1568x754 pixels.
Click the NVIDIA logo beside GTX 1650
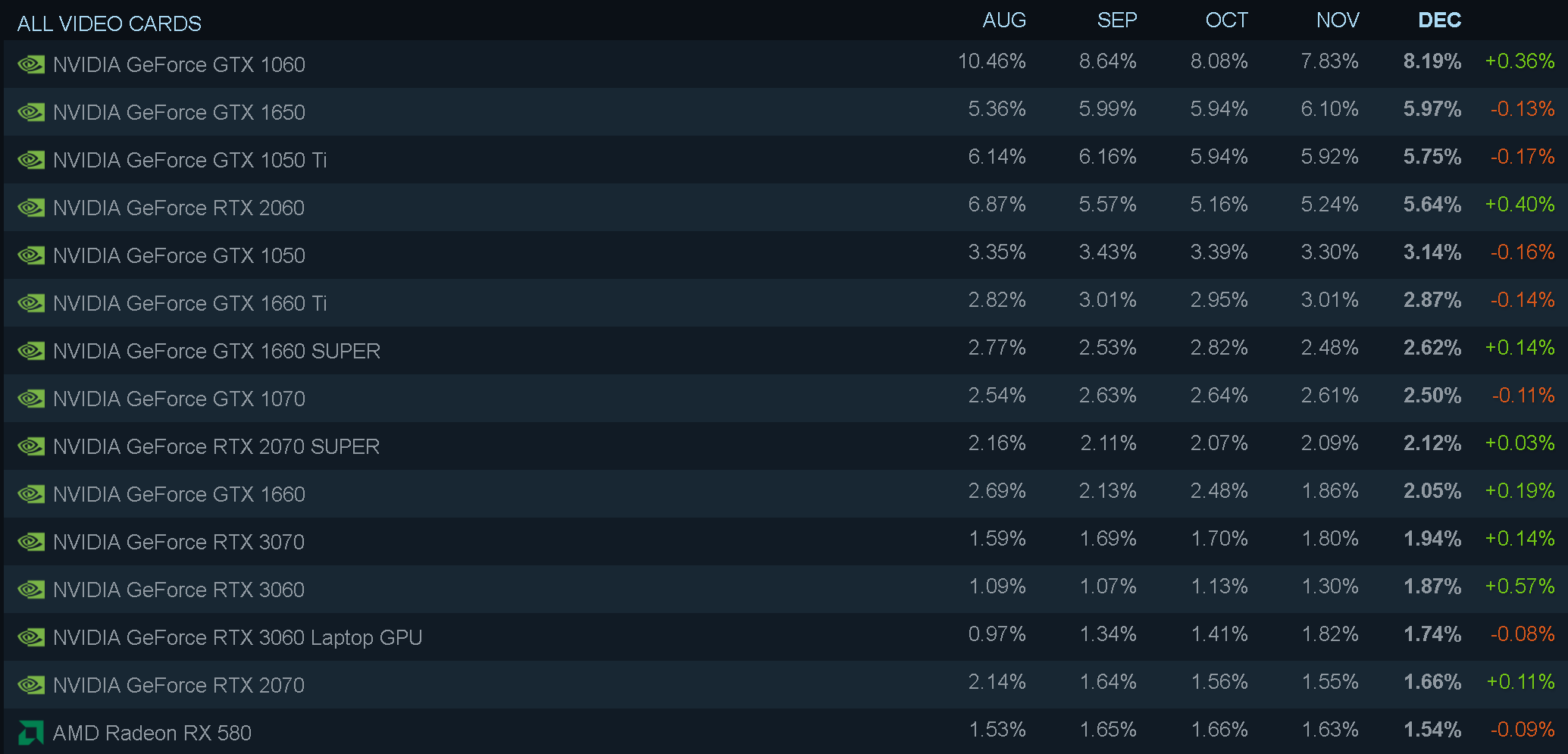coord(31,112)
